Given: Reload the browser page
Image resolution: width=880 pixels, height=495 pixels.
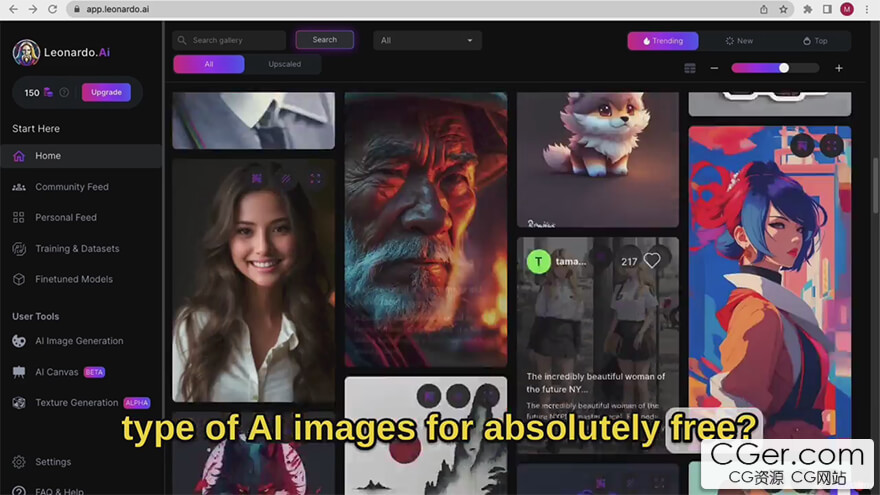Looking at the screenshot, I should (52, 9).
